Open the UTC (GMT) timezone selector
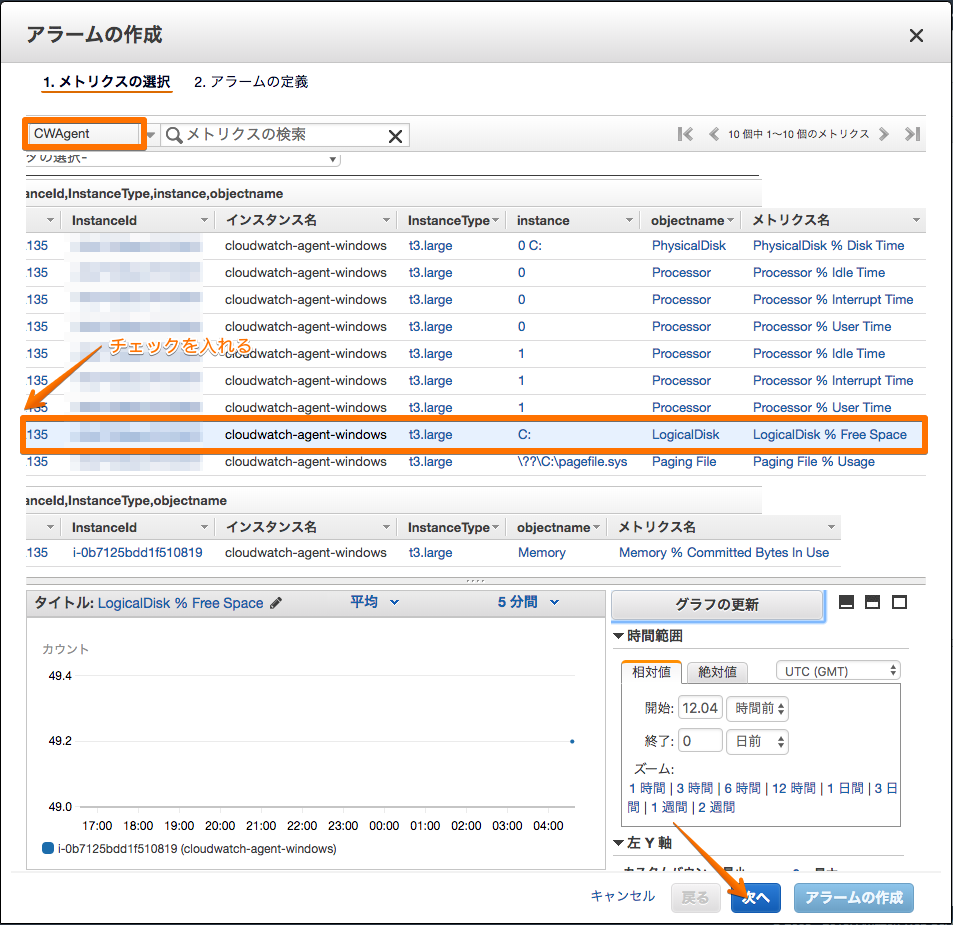Viewport: 953px width, 925px height. (x=838, y=670)
